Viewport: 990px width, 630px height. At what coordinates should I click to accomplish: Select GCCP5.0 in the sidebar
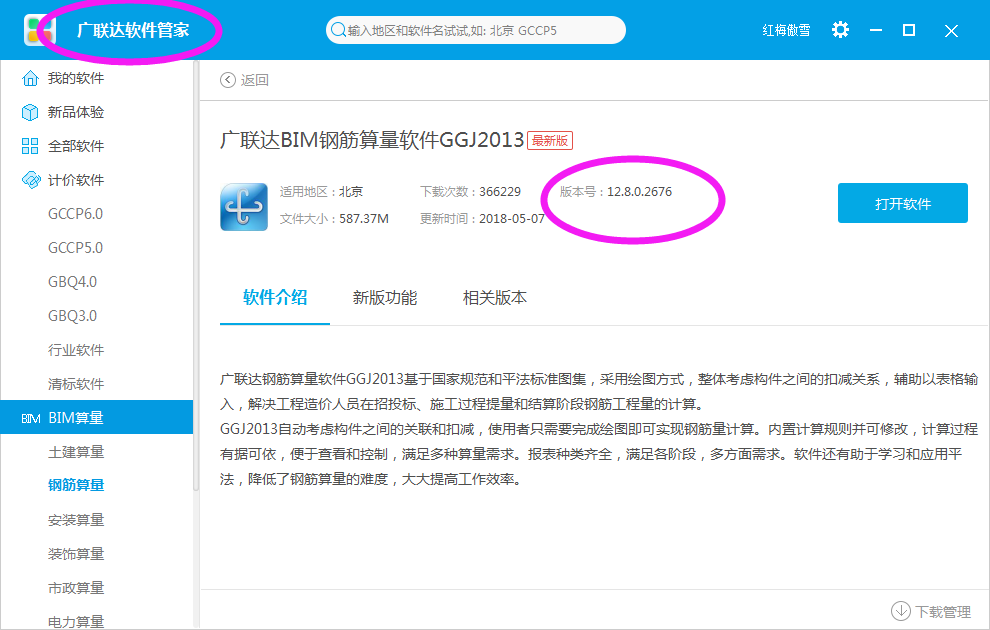tap(75, 248)
